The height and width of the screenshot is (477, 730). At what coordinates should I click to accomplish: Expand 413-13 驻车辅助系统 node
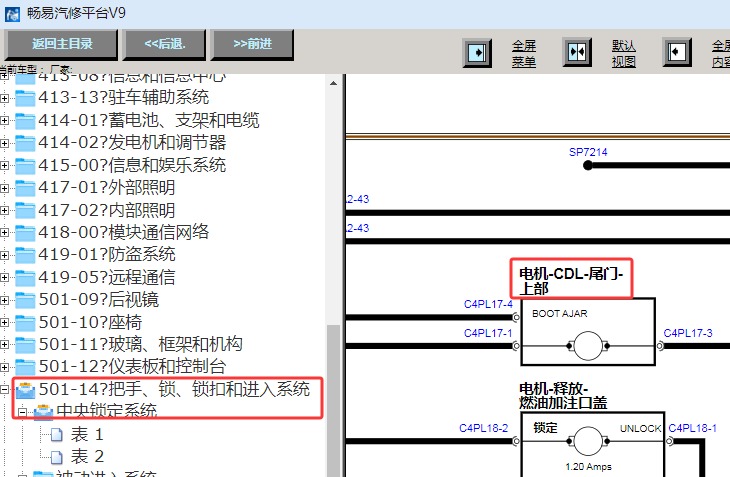pos(4,98)
